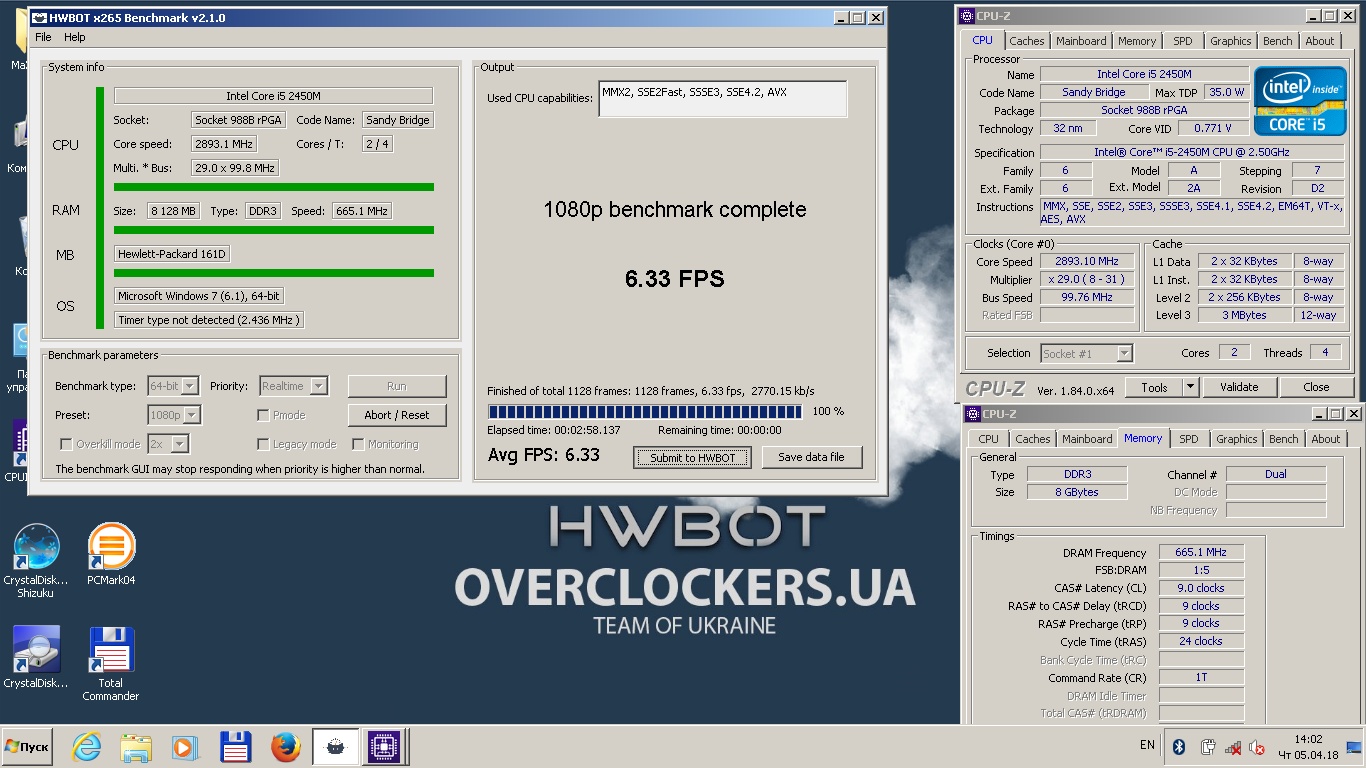Open the taskbar clock showing 14:02
The height and width of the screenshot is (768, 1366).
tap(1308, 747)
